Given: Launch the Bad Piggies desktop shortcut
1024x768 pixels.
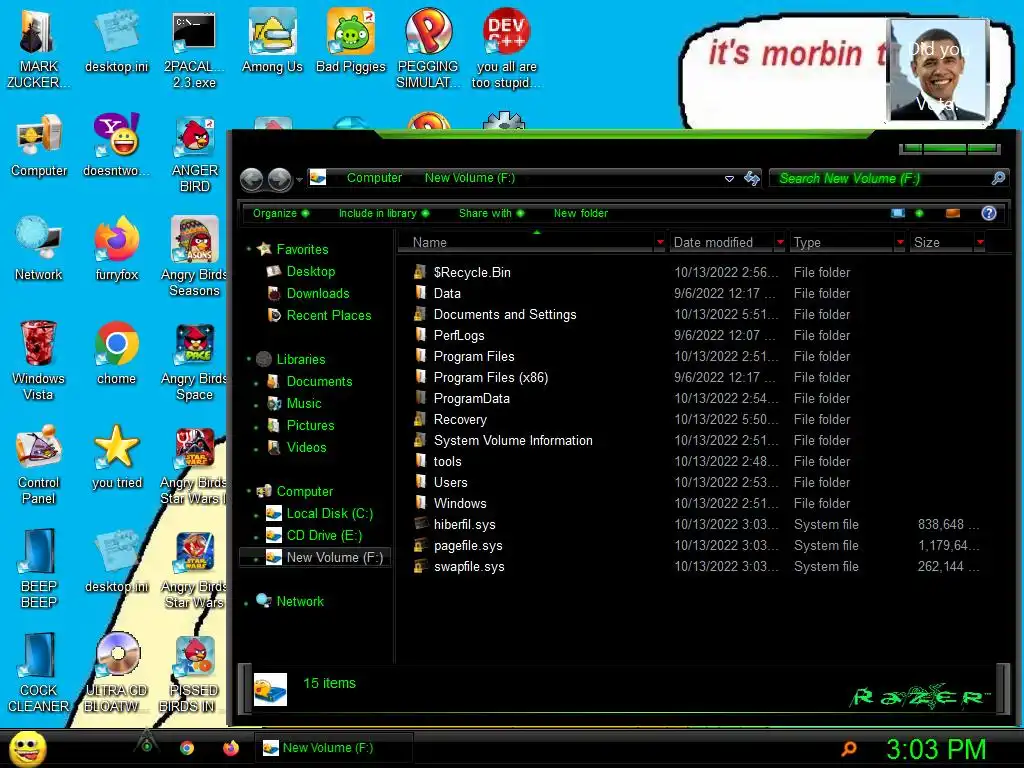Looking at the screenshot, I should (351, 40).
